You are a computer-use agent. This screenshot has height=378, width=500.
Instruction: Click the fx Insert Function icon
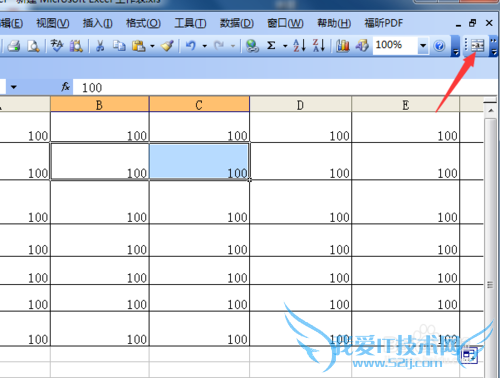[66, 87]
